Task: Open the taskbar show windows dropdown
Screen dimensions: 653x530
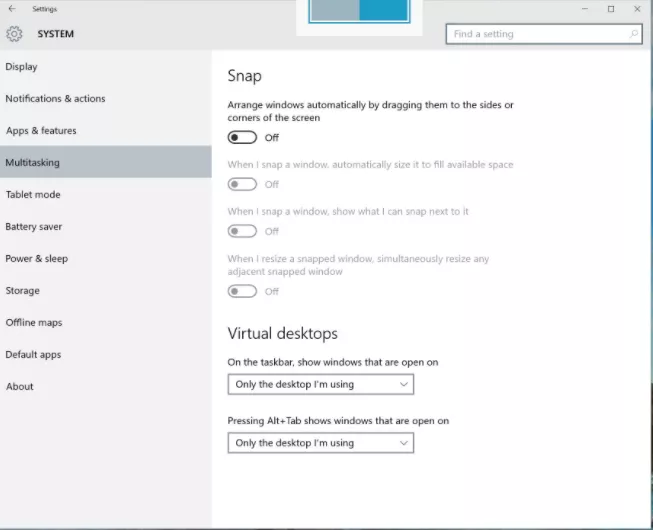Action: 321,384
